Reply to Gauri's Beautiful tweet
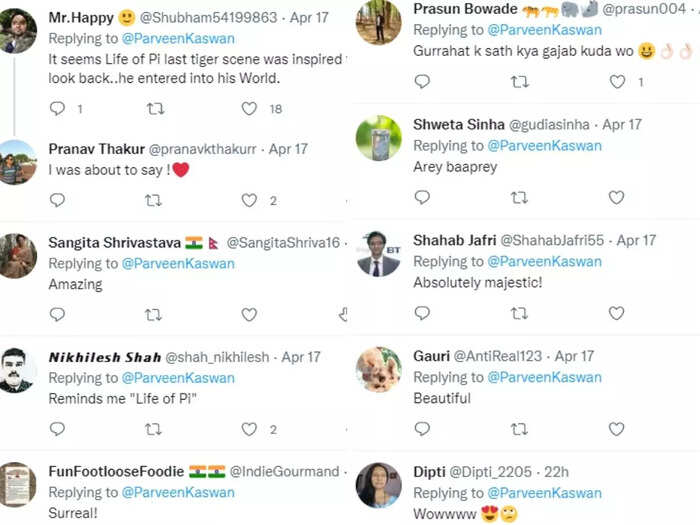Image resolution: width=700 pixels, height=525 pixels. pos(422,429)
